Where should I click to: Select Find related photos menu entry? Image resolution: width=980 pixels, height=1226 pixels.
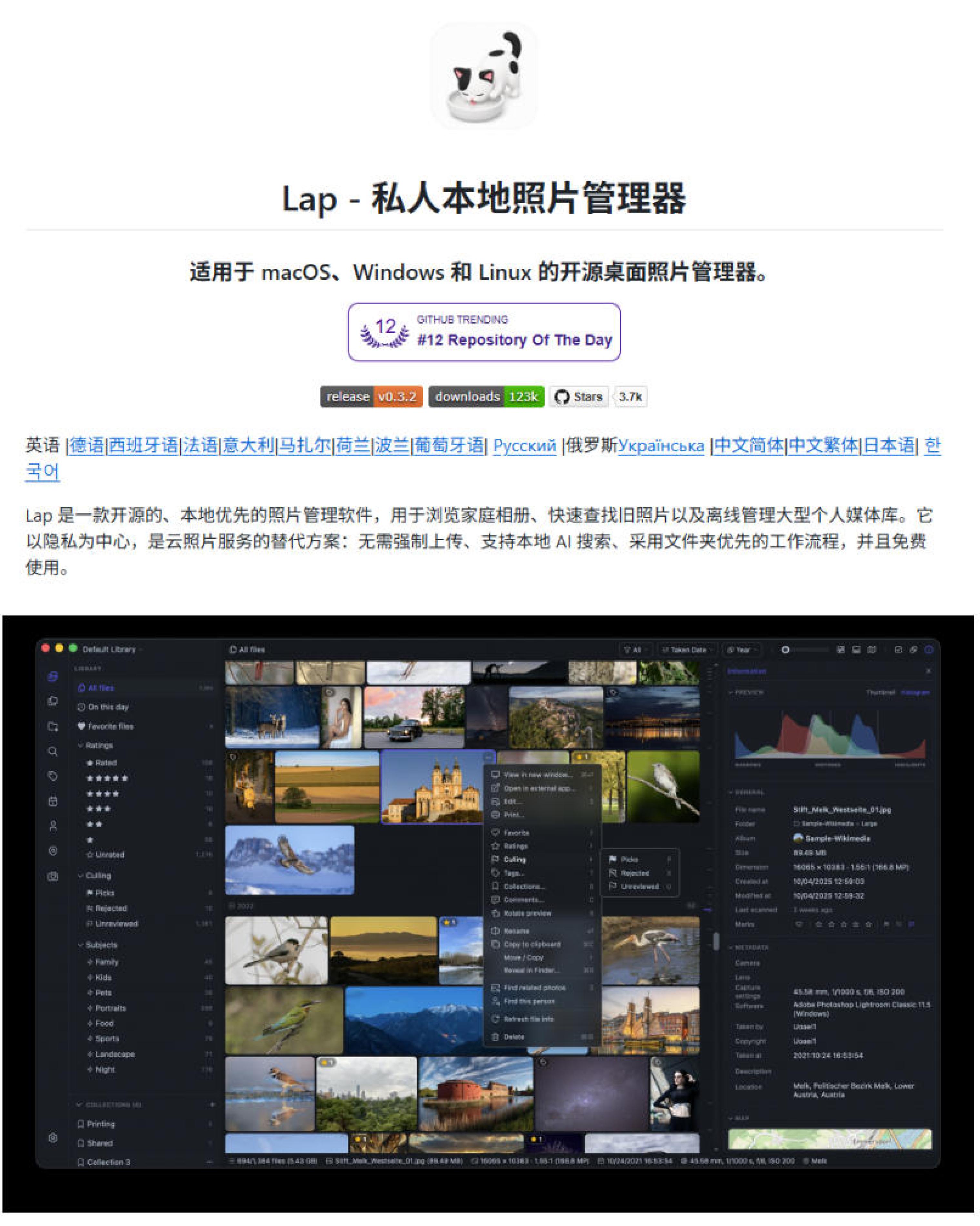tap(542, 988)
